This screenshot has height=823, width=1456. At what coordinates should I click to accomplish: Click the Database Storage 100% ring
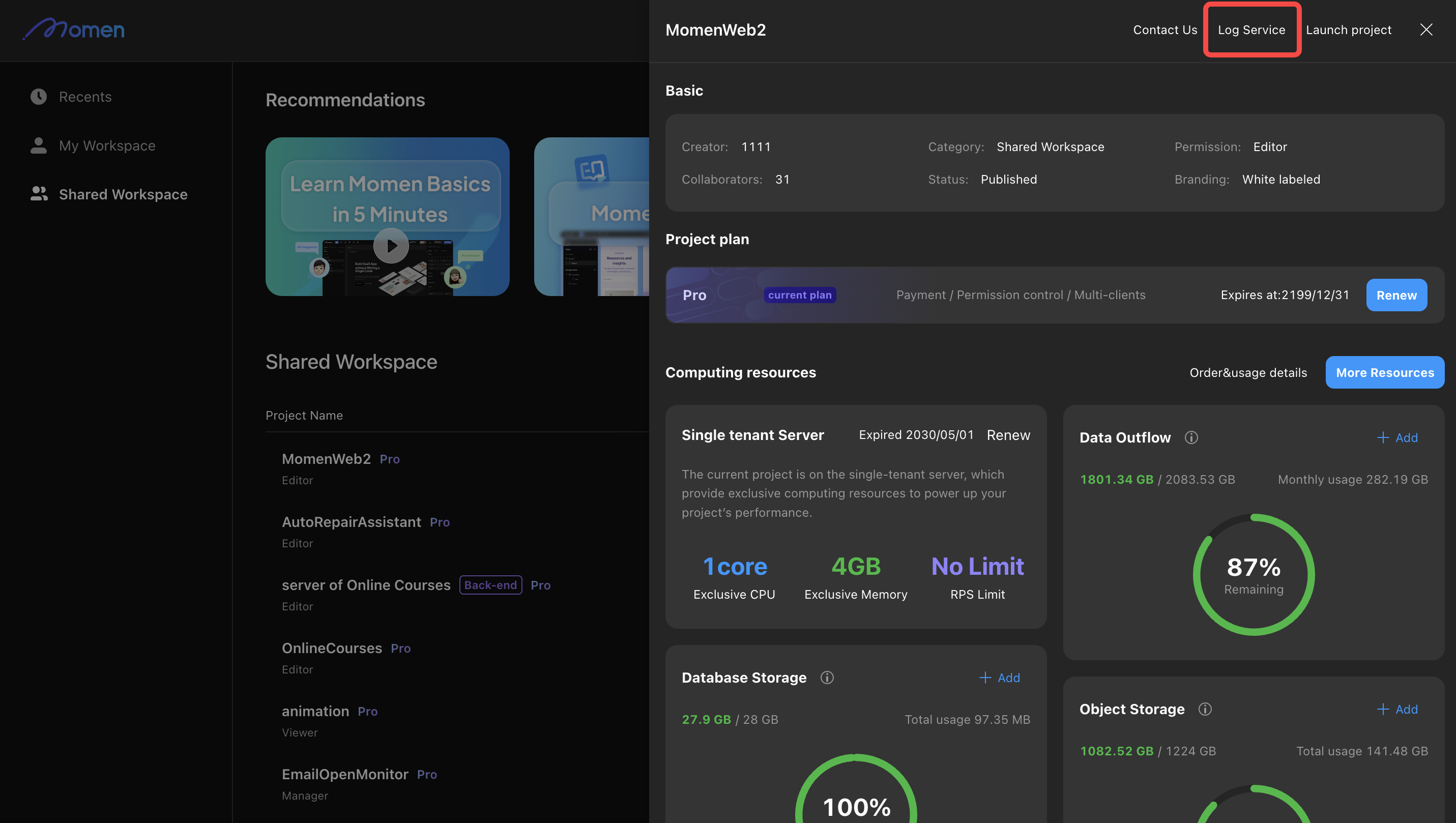click(856, 788)
